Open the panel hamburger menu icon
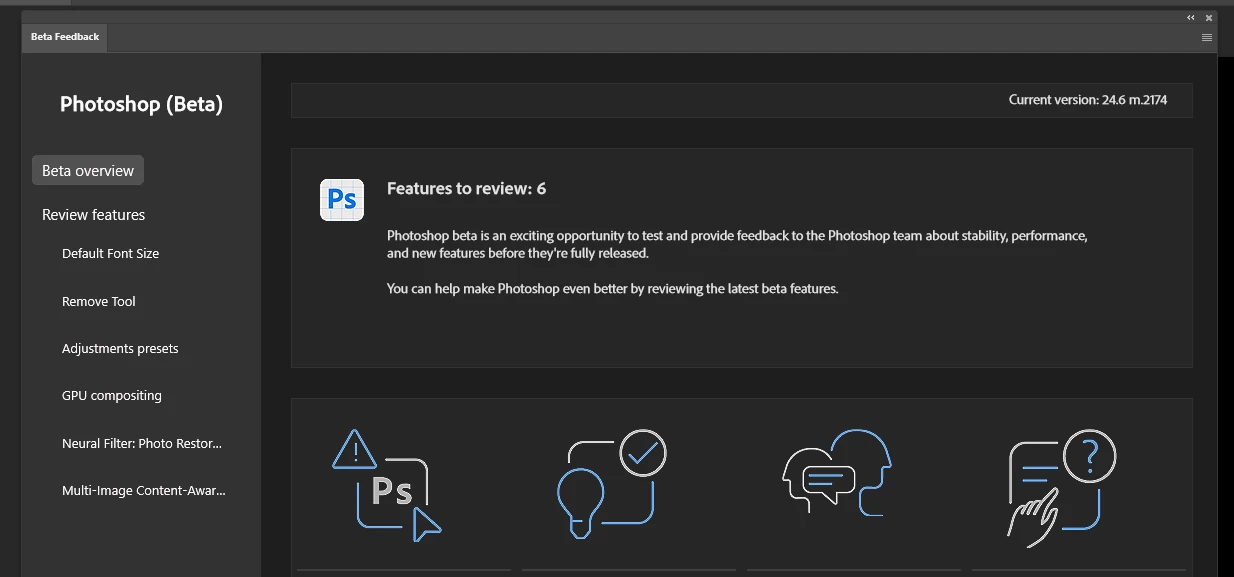 pos(1207,37)
